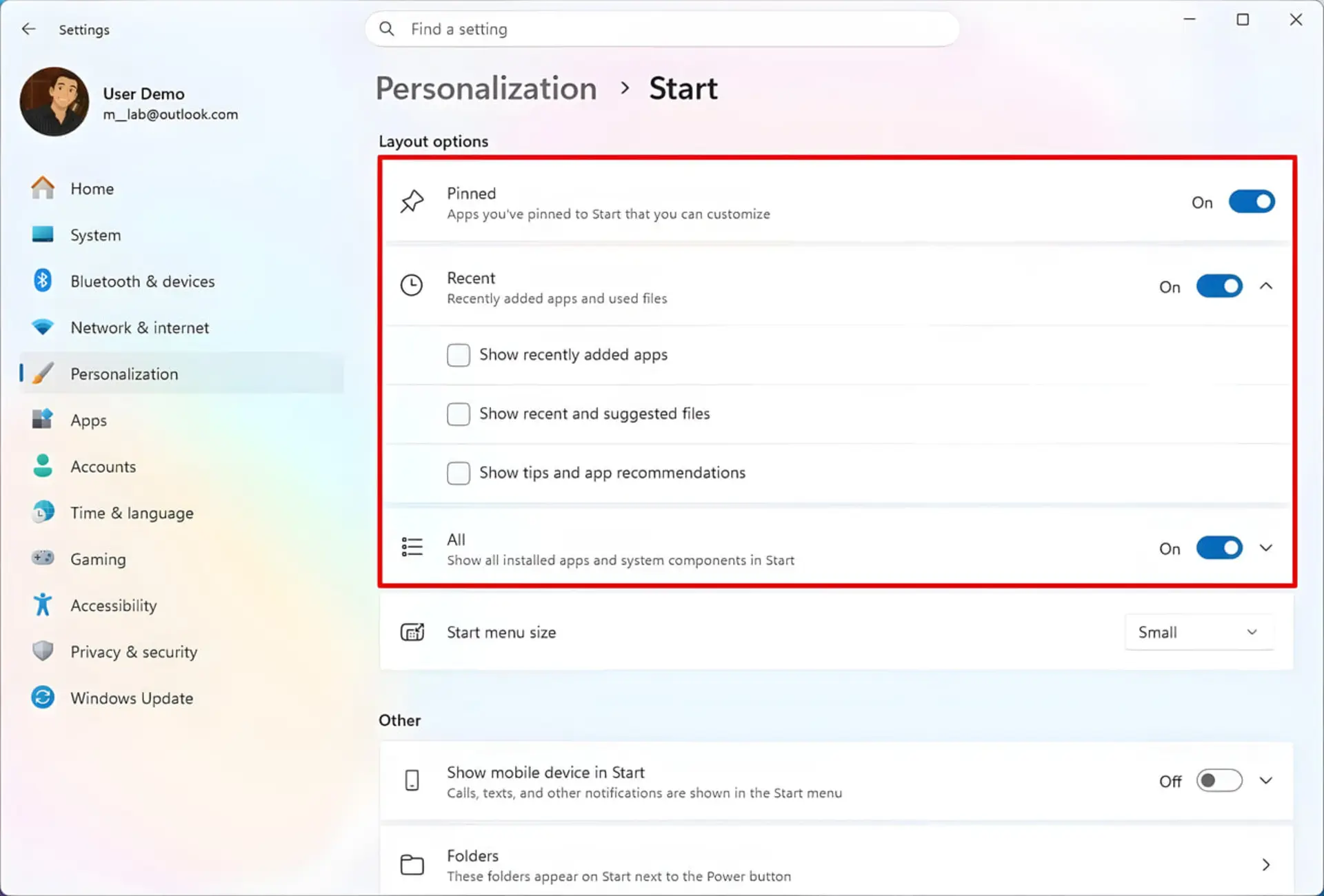Viewport: 1324px width, 896px height.
Task: Enable Show tips and app recommendations
Action: [459, 473]
